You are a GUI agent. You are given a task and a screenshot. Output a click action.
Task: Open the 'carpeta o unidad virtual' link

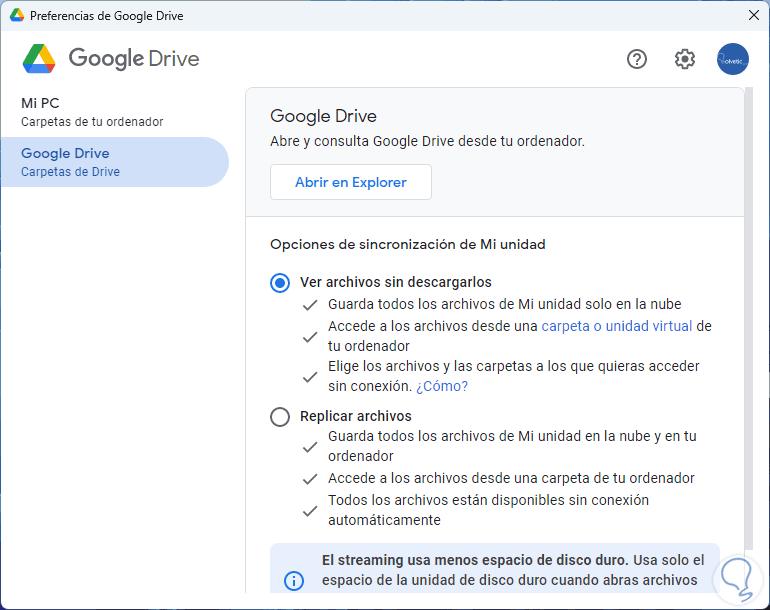pyautogui.click(x=617, y=326)
